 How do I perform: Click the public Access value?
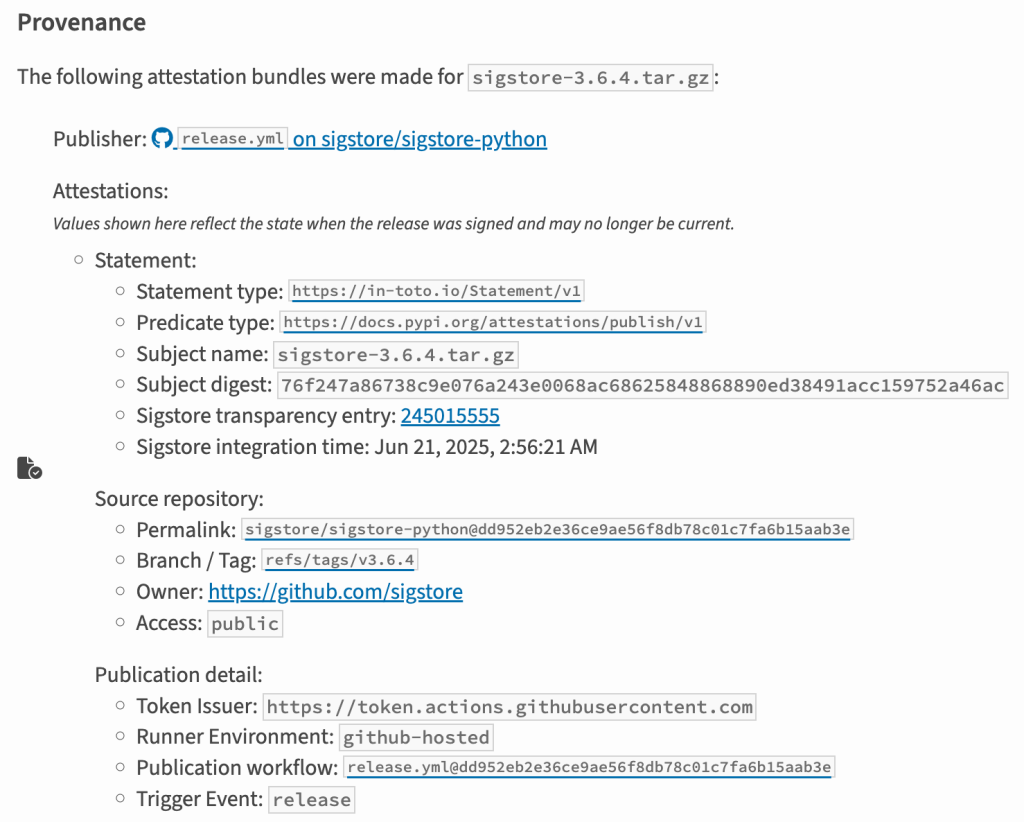coord(245,624)
